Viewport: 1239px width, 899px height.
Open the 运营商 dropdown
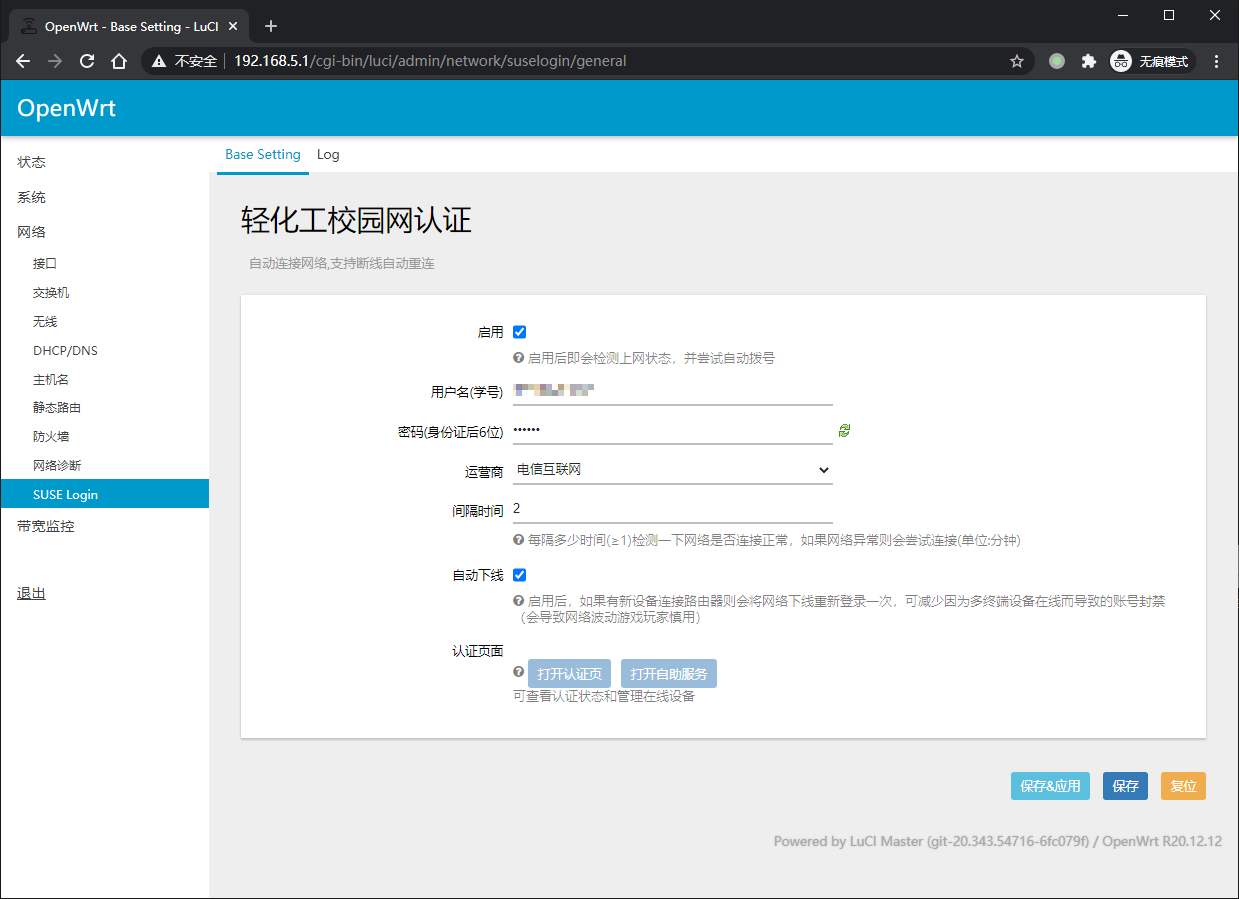(x=673, y=469)
